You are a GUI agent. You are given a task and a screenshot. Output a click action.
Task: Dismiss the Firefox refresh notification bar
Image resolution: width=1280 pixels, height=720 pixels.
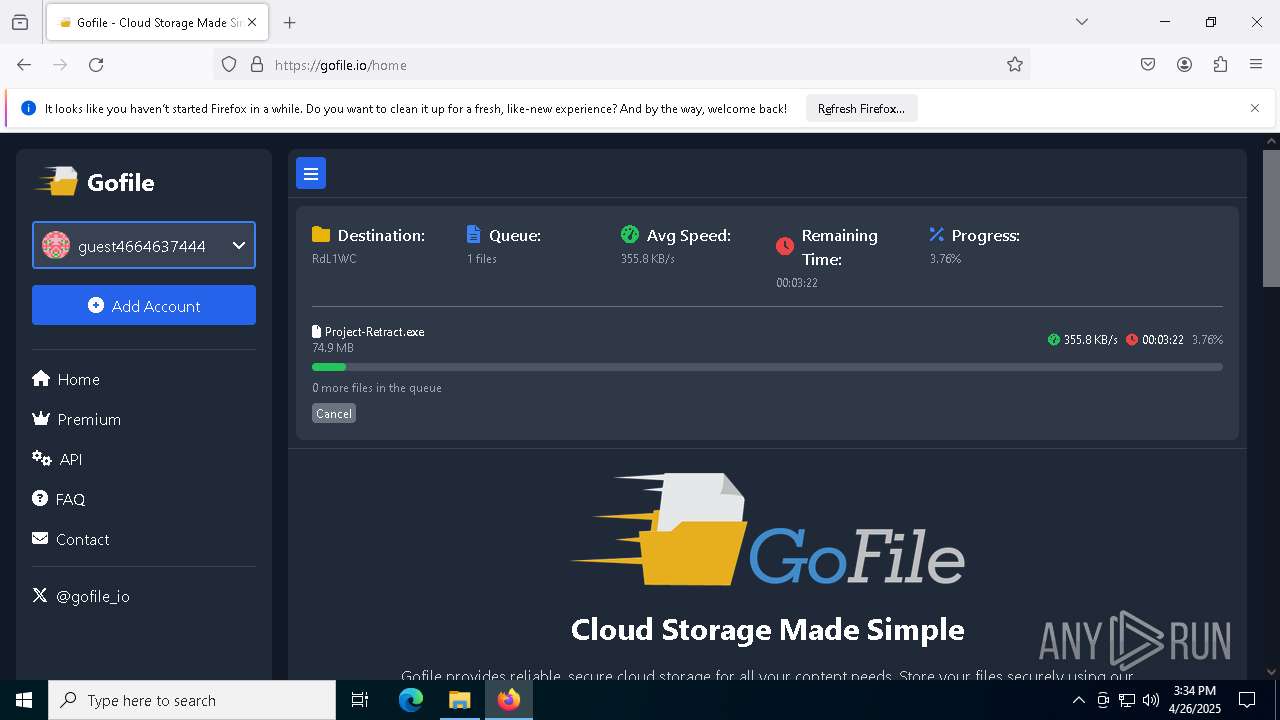1255,108
